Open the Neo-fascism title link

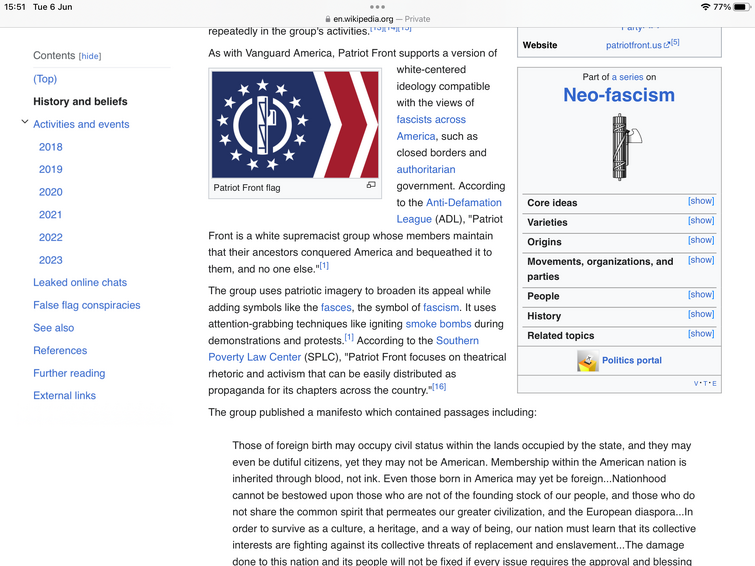pos(619,95)
